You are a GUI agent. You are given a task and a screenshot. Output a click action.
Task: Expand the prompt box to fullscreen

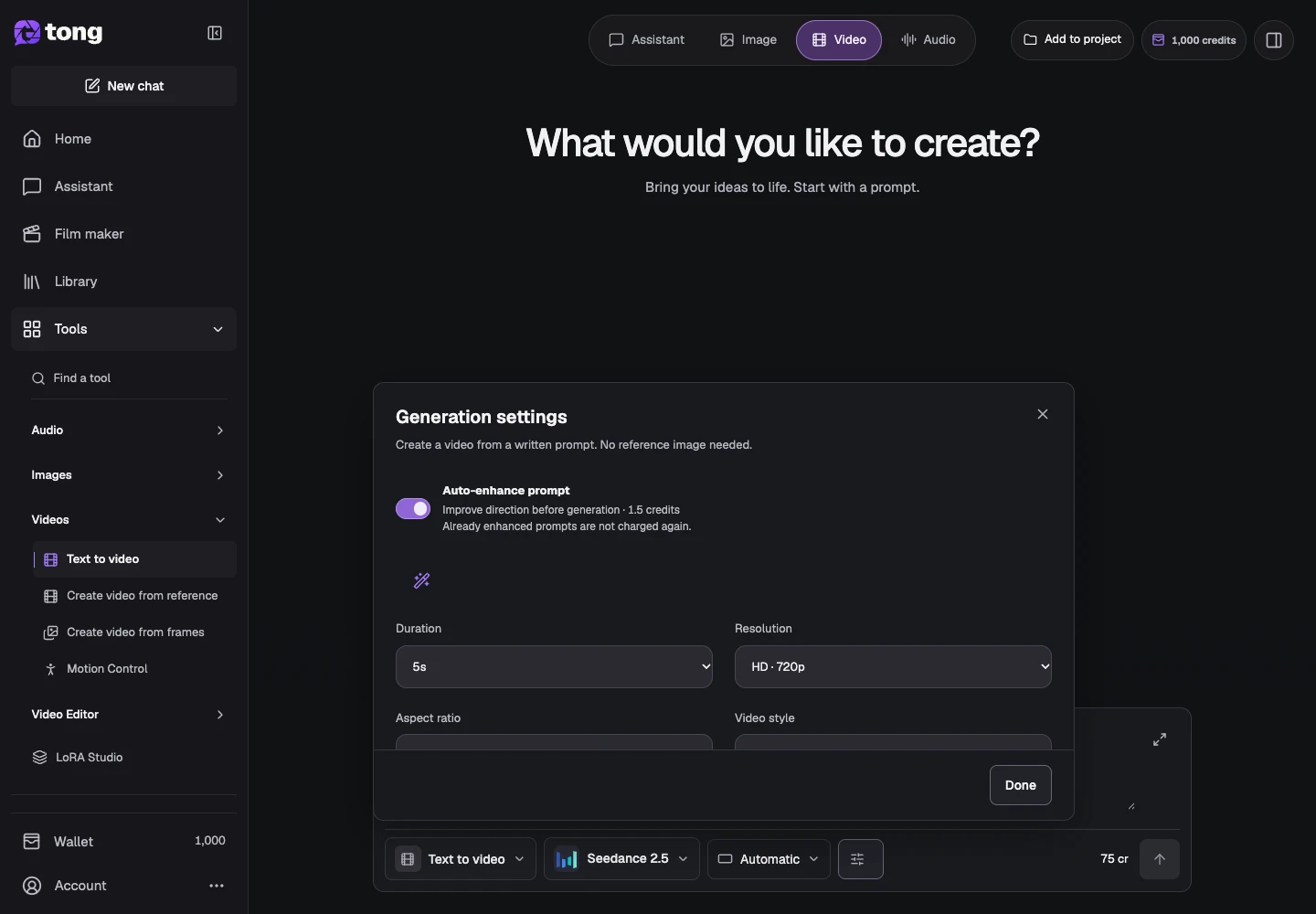pyautogui.click(x=1160, y=739)
